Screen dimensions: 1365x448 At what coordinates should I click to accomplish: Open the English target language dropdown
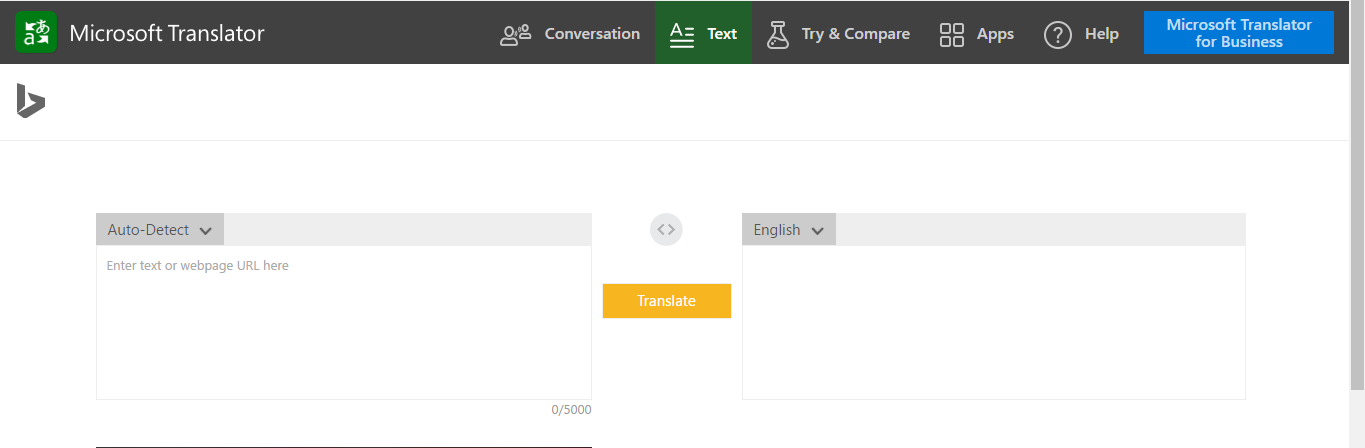[x=788, y=230]
